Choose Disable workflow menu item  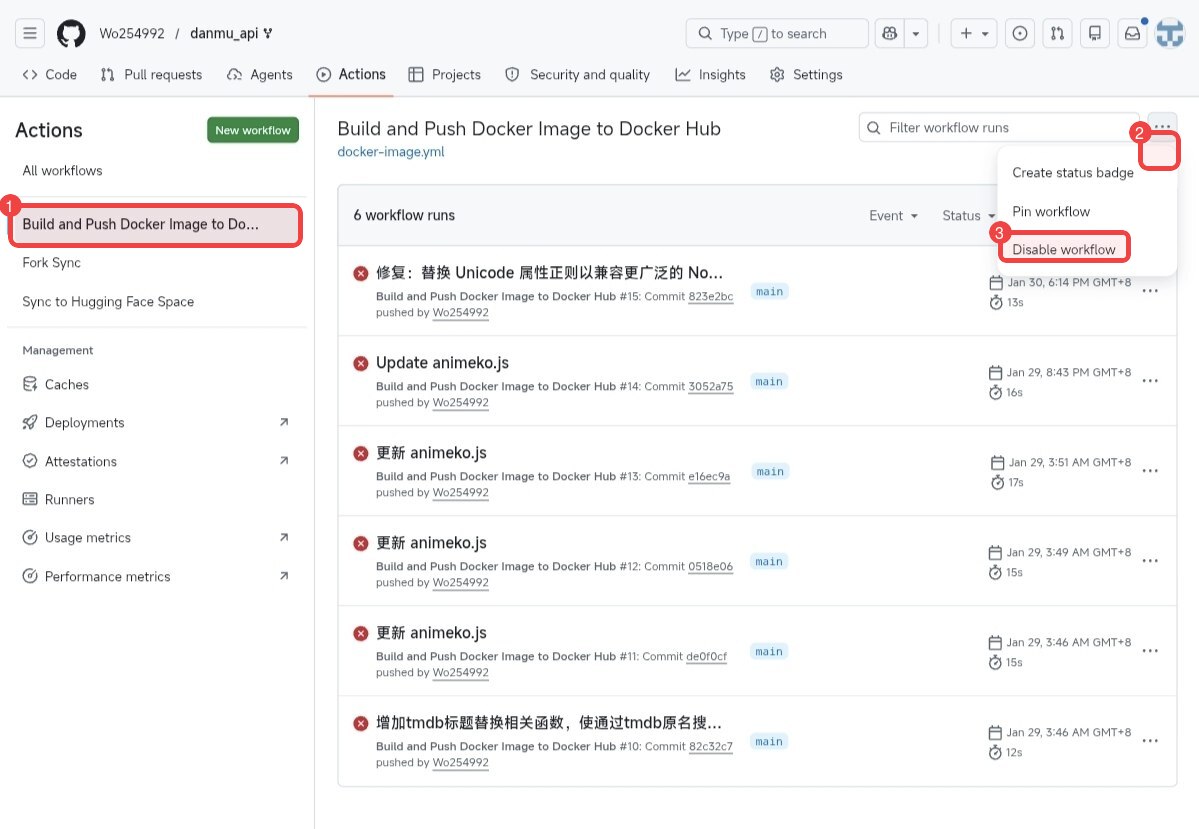click(1064, 249)
